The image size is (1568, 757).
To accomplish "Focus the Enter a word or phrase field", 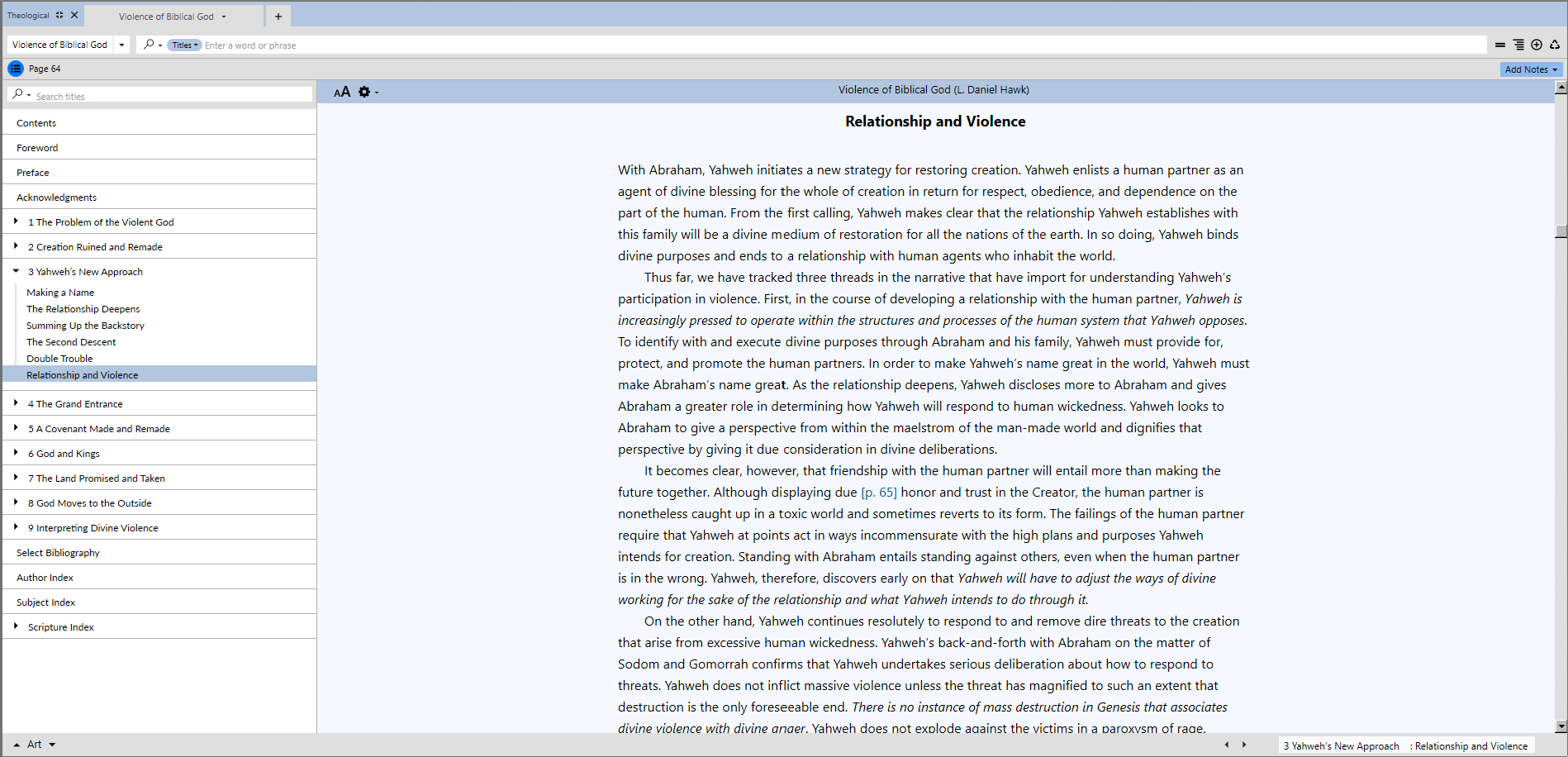I will [843, 45].
